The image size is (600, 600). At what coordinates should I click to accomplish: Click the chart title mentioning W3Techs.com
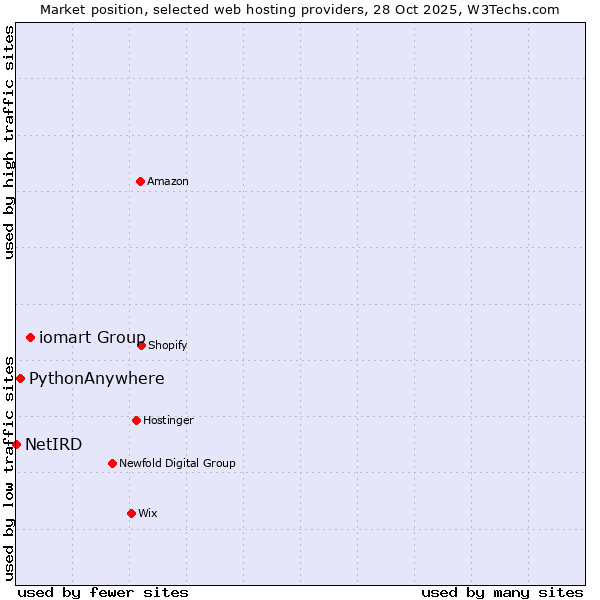[300, 9]
